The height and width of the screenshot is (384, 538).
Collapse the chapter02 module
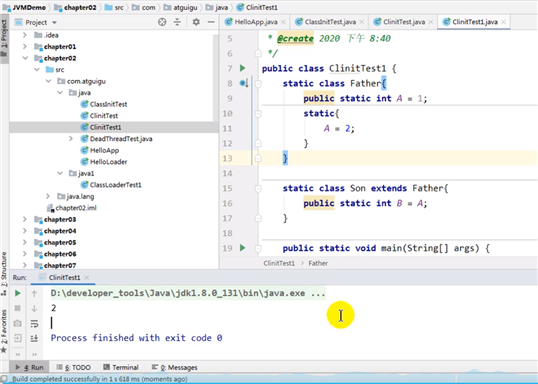(x=25, y=58)
